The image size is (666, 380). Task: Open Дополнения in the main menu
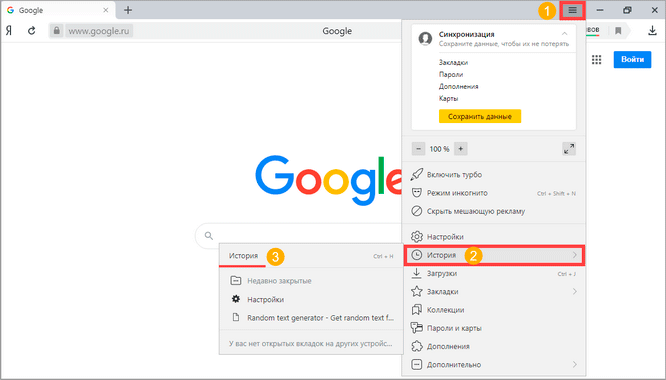click(494, 346)
